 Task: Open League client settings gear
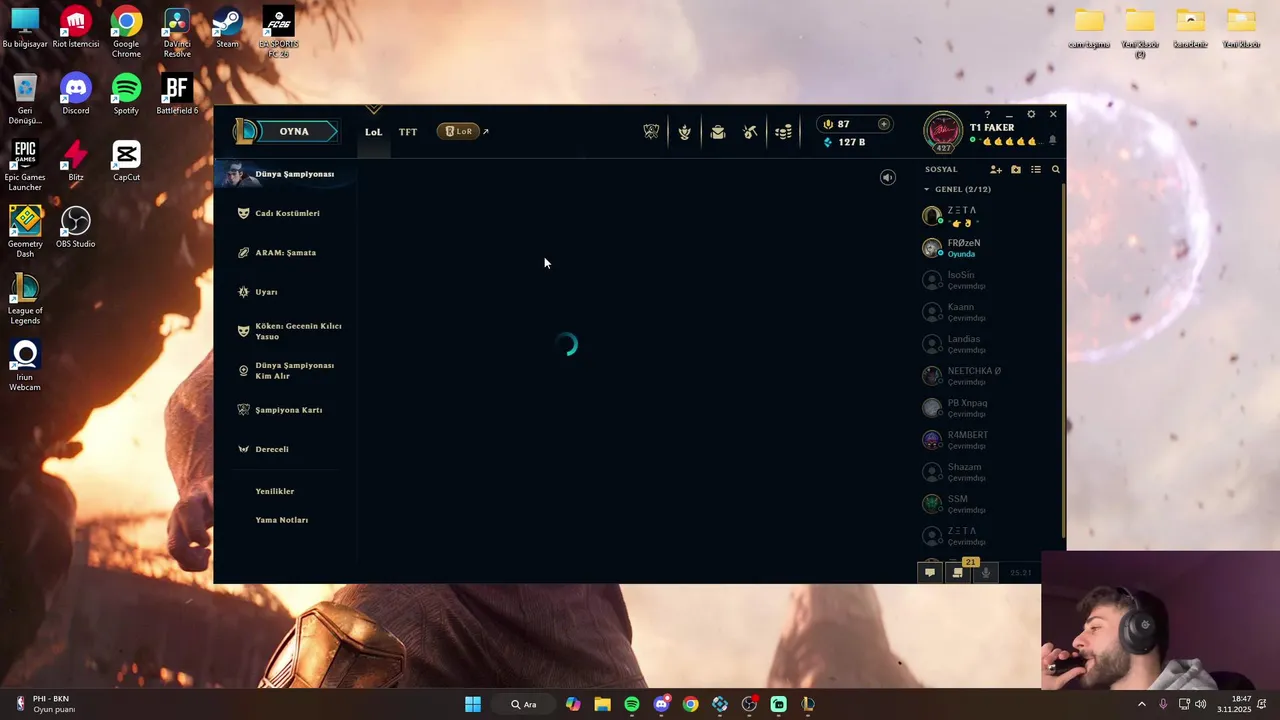(x=1031, y=114)
